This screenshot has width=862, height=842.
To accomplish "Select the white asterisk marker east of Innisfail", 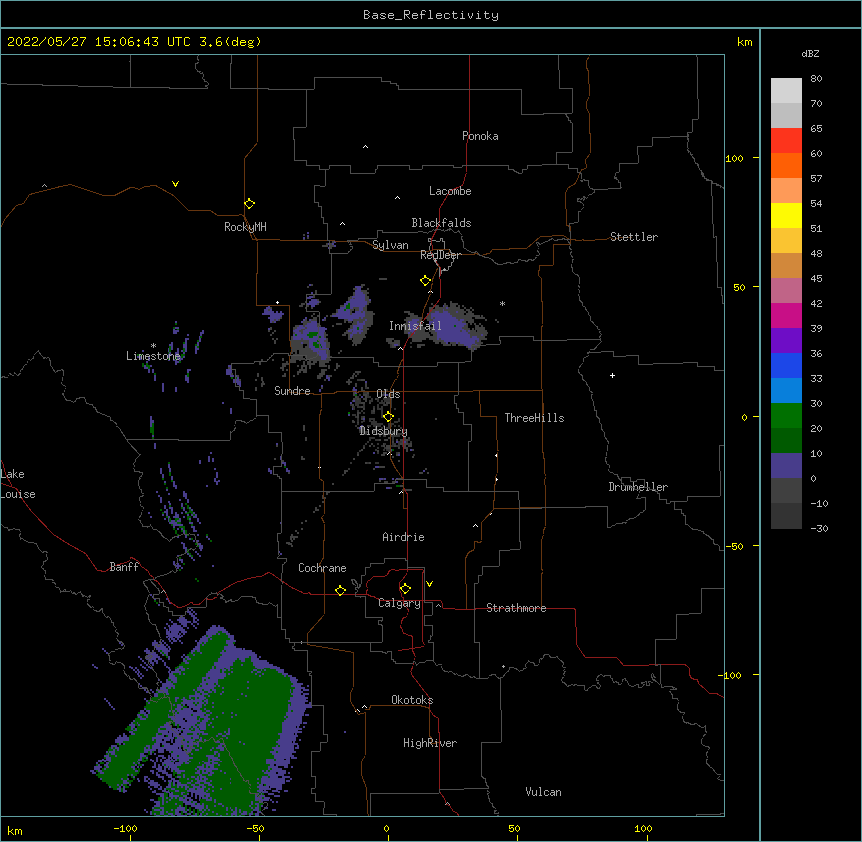I will [502, 303].
